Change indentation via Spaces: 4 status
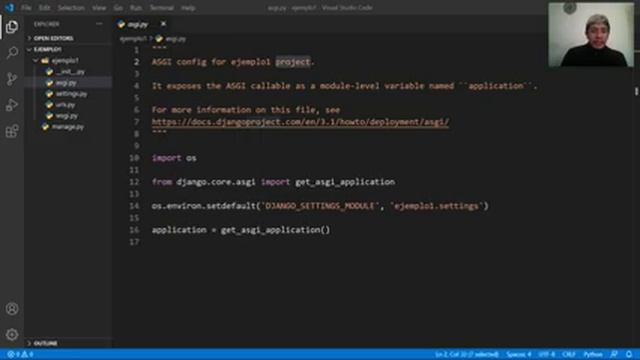 point(519,354)
